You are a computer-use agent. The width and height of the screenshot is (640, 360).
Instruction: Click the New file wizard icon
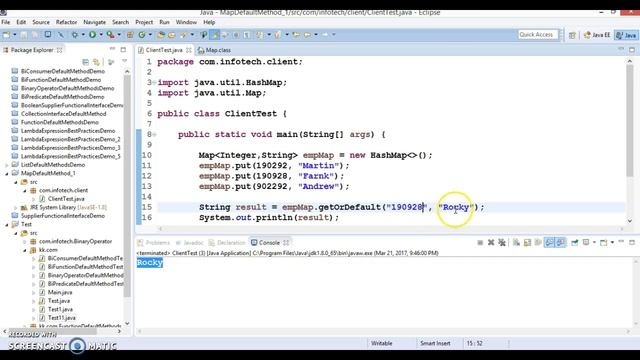6,35
